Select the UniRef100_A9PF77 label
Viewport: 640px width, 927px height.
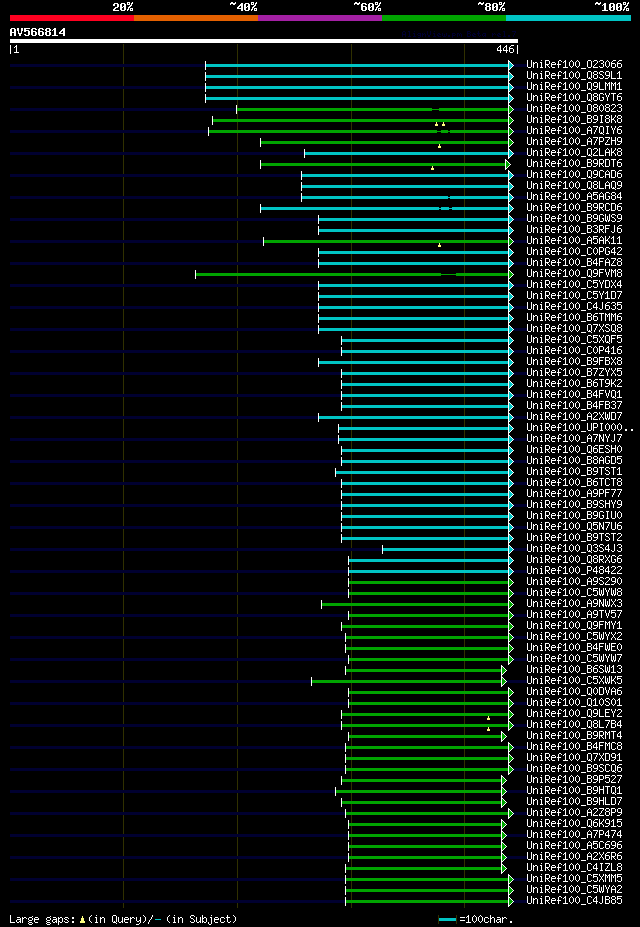pyautogui.click(x=574, y=493)
